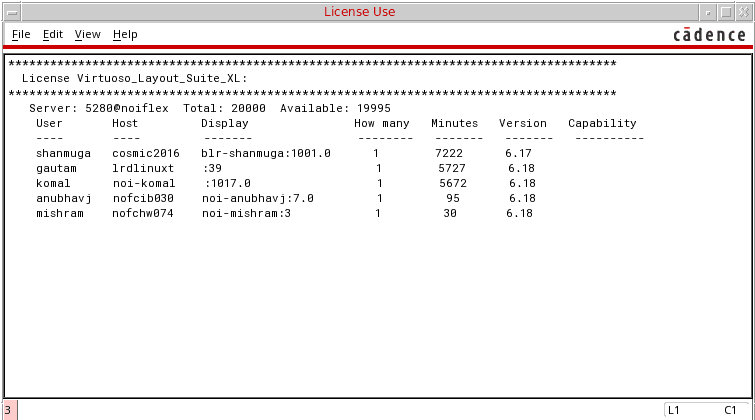Click the L1 line indicator

coord(674,410)
